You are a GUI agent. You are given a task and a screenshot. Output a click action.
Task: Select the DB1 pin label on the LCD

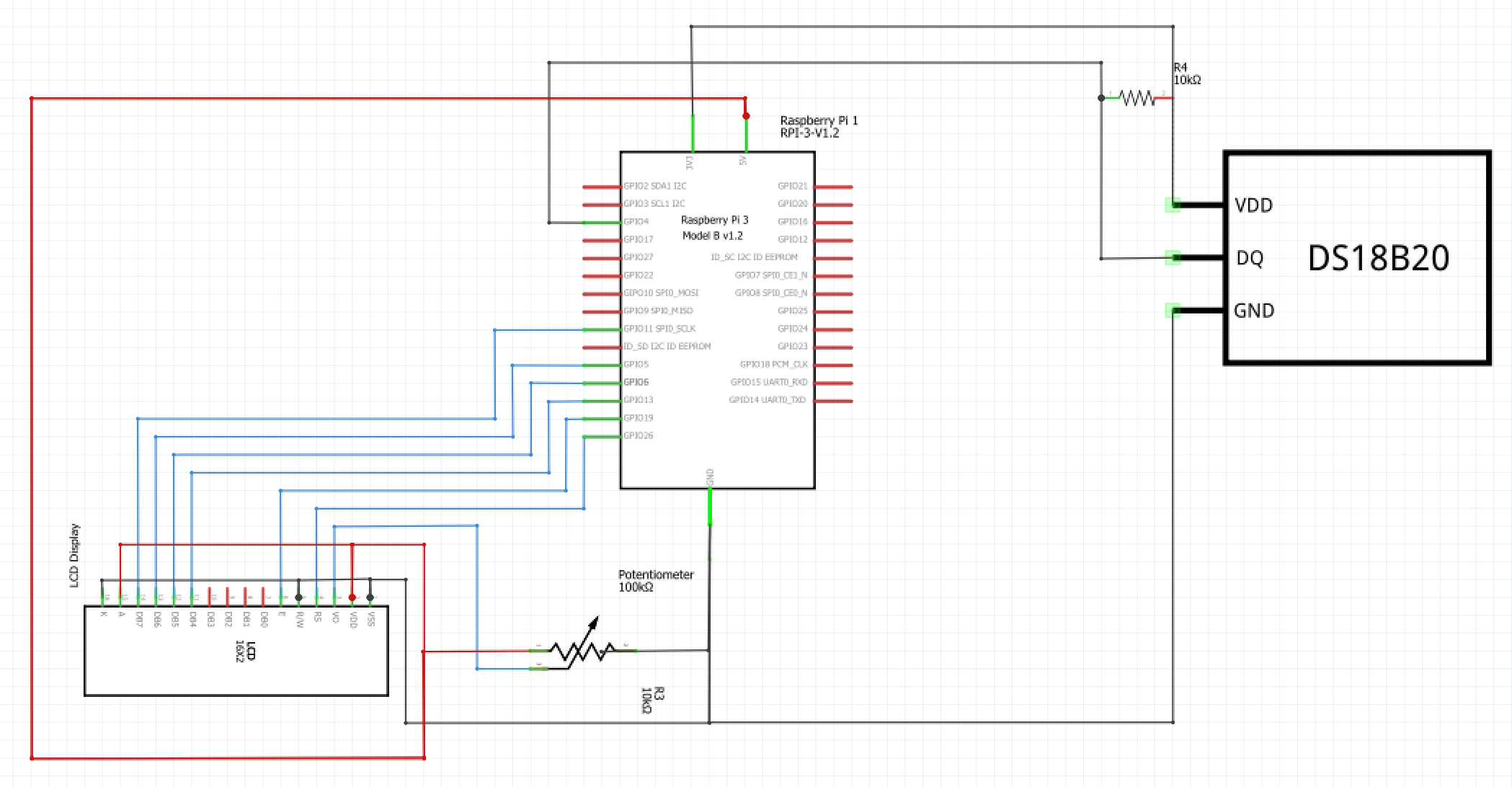(x=246, y=619)
